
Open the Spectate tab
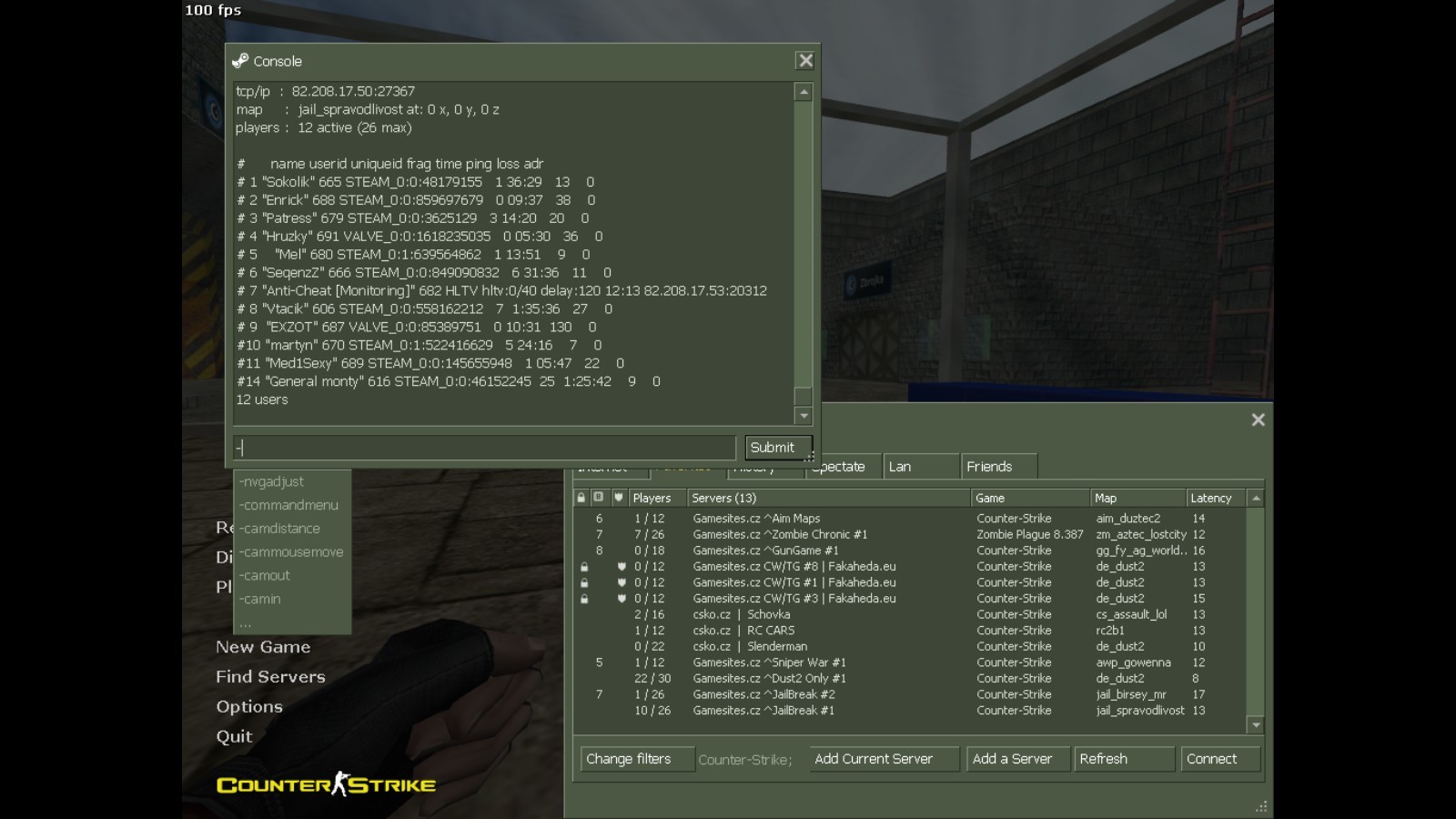[842, 467]
